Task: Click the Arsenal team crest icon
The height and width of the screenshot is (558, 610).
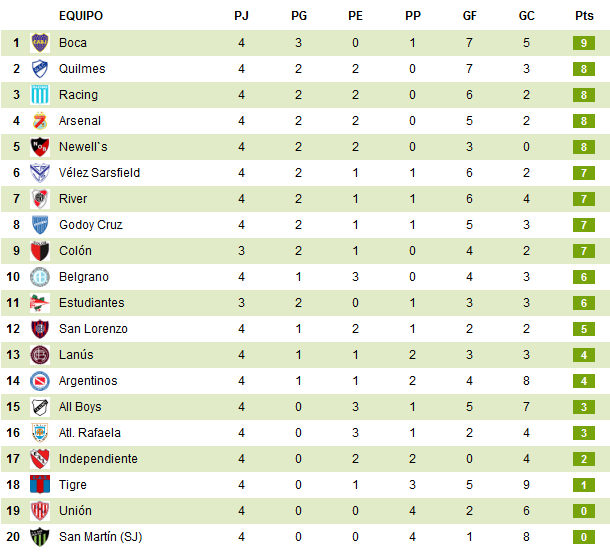Action: click(40, 121)
